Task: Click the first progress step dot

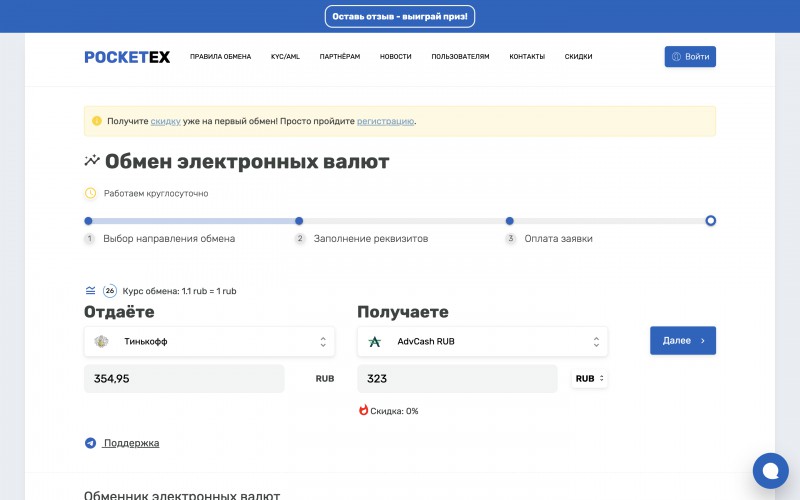Action: tap(88, 221)
